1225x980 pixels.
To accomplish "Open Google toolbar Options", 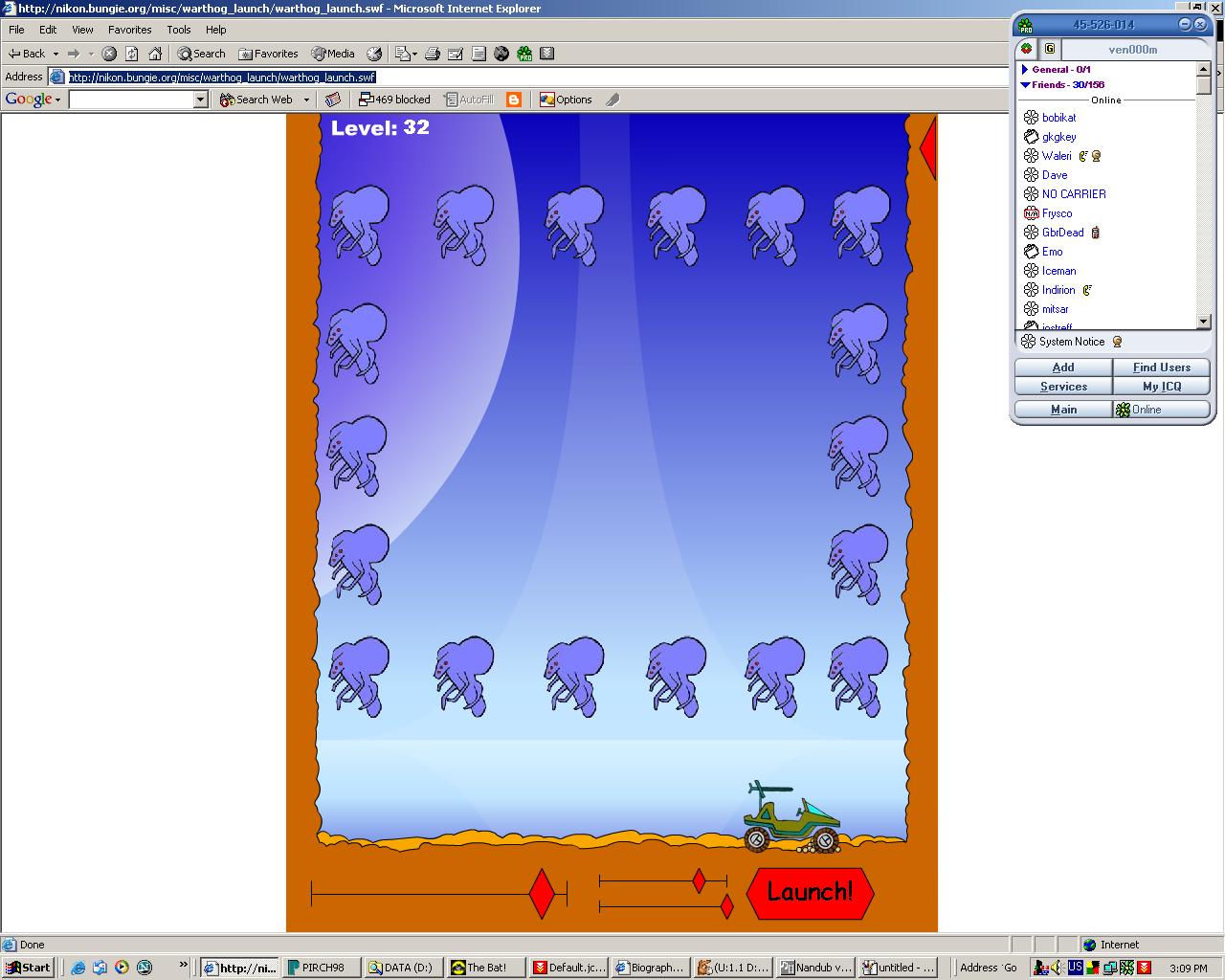I will (566, 100).
